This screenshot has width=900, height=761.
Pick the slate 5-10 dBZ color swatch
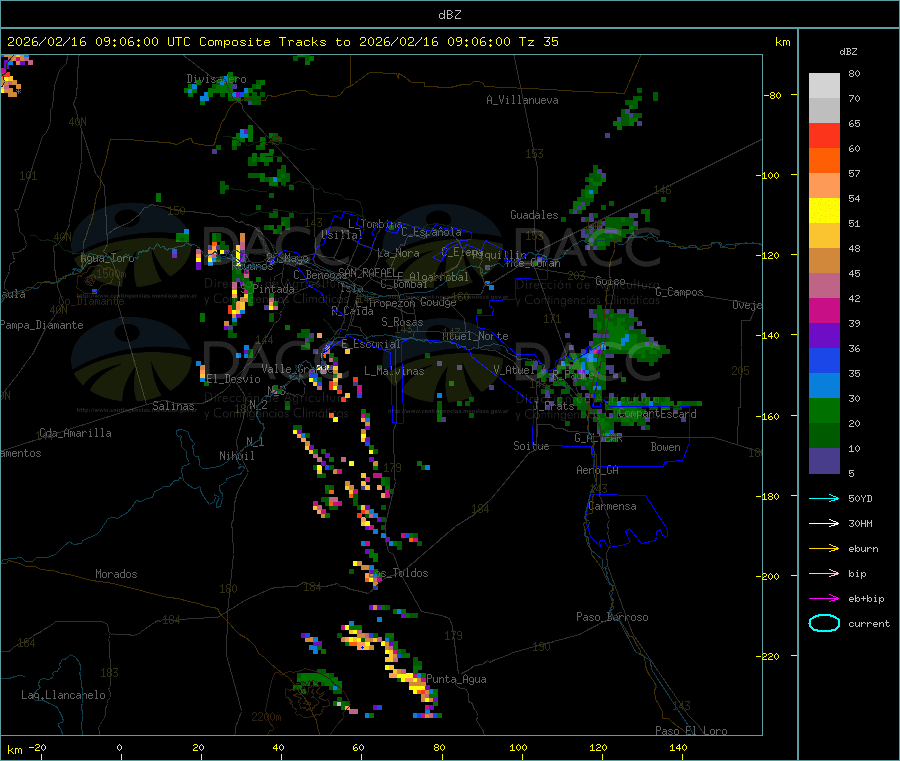(824, 461)
